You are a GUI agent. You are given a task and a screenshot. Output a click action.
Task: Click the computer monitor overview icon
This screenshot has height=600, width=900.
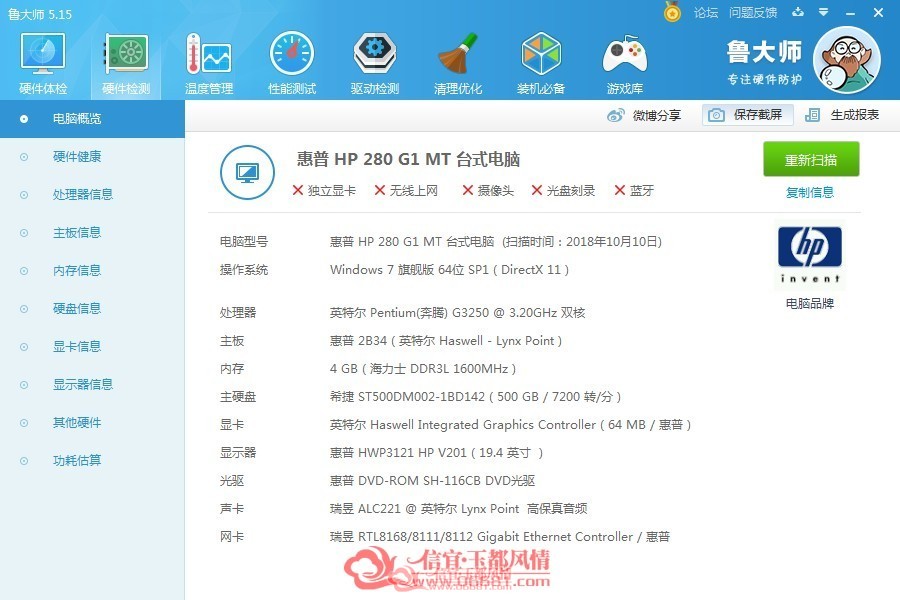(x=247, y=172)
